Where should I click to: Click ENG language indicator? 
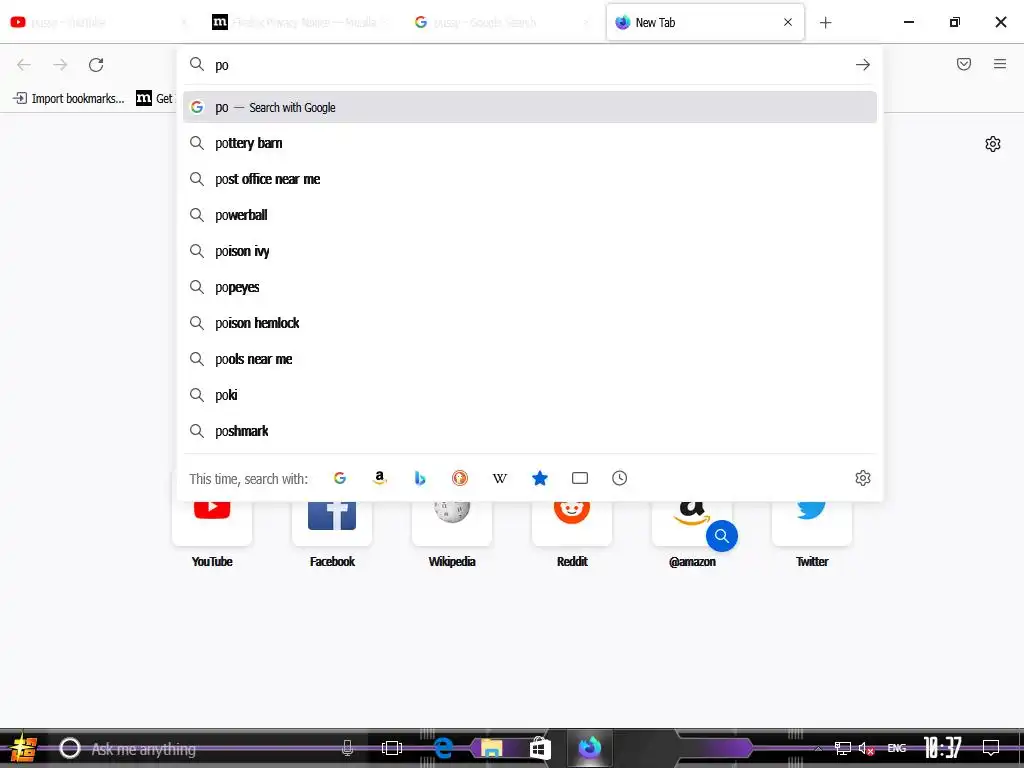point(897,748)
